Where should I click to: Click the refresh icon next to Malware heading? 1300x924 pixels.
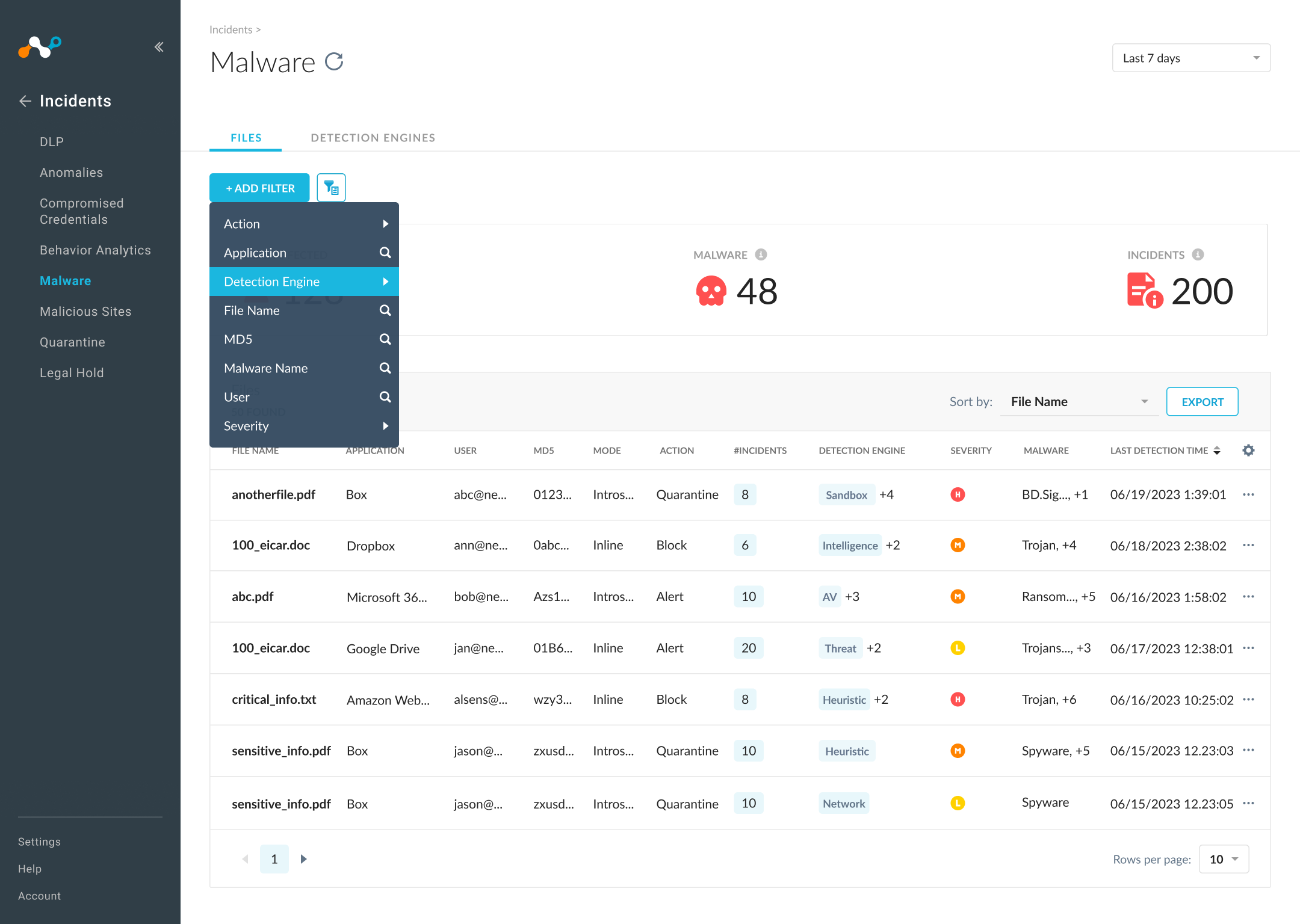(x=335, y=61)
